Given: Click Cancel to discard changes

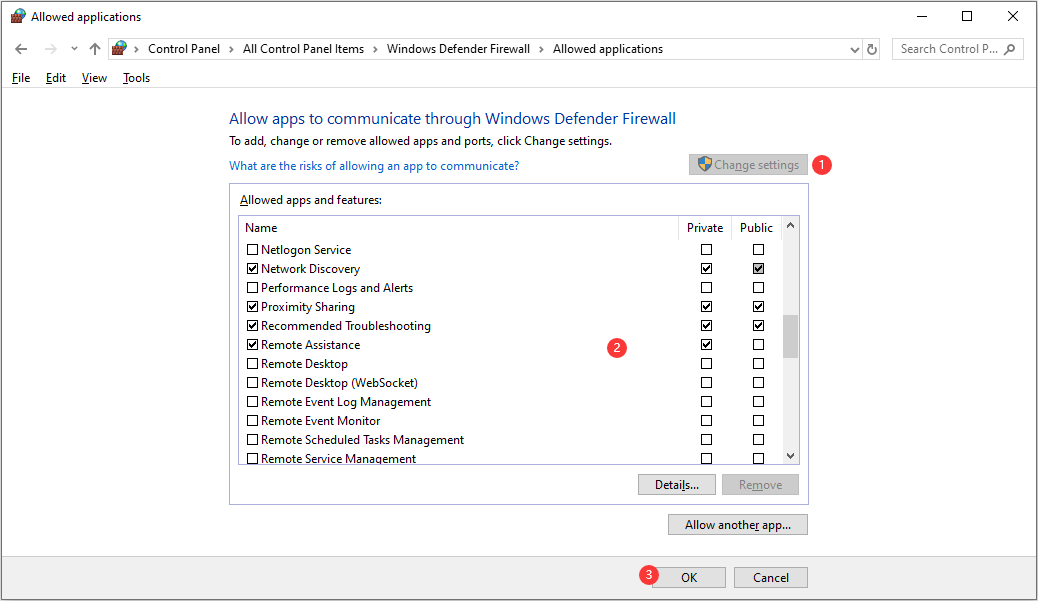Looking at the screenshot, I should click(771, 577).
